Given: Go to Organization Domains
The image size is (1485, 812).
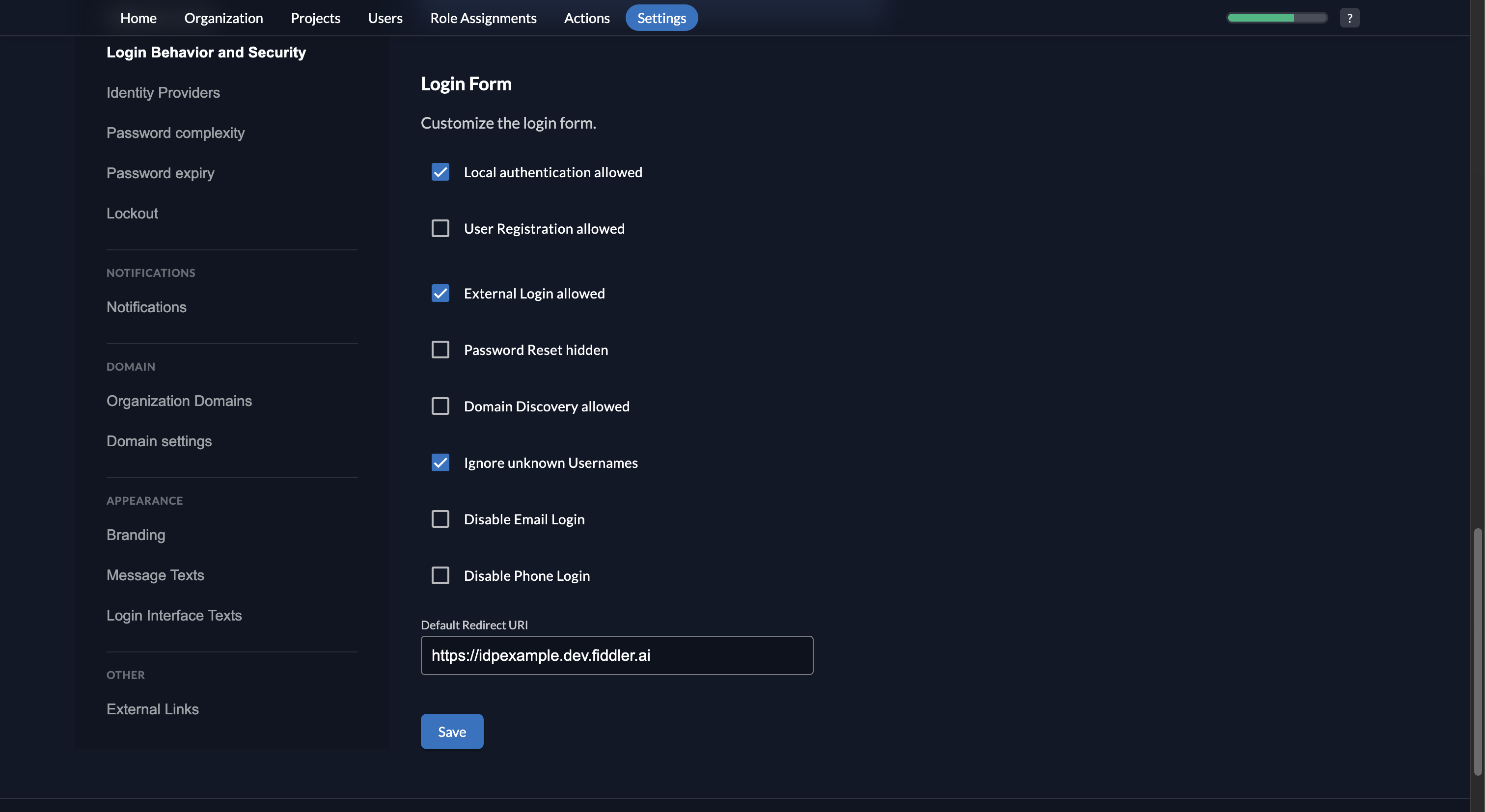Looking at the screenshot, I should pyautogui.click(x=179, y=401).
